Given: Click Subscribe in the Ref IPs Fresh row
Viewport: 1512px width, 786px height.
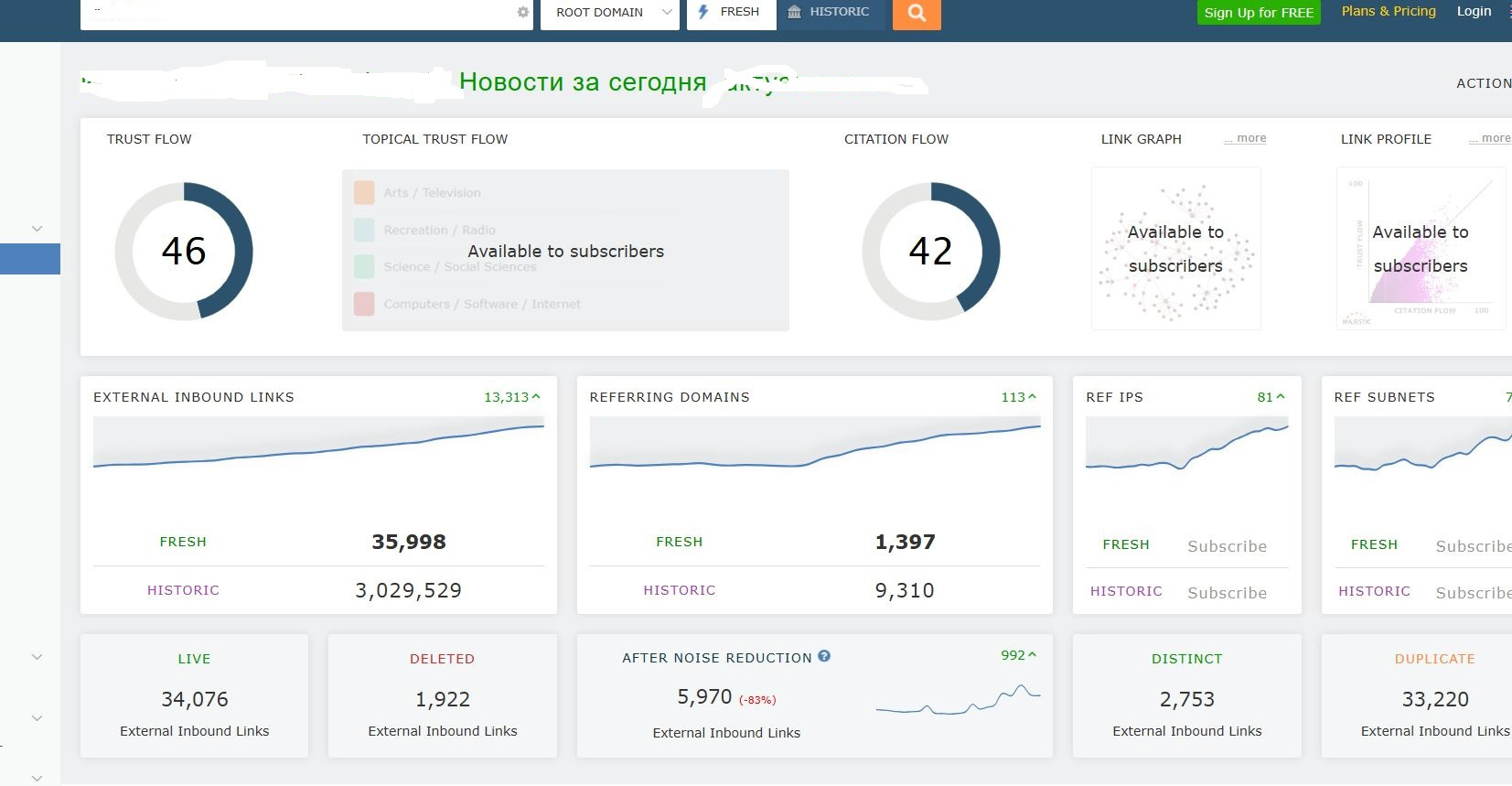Looking at the screenshot, I should coord(1228,546).
